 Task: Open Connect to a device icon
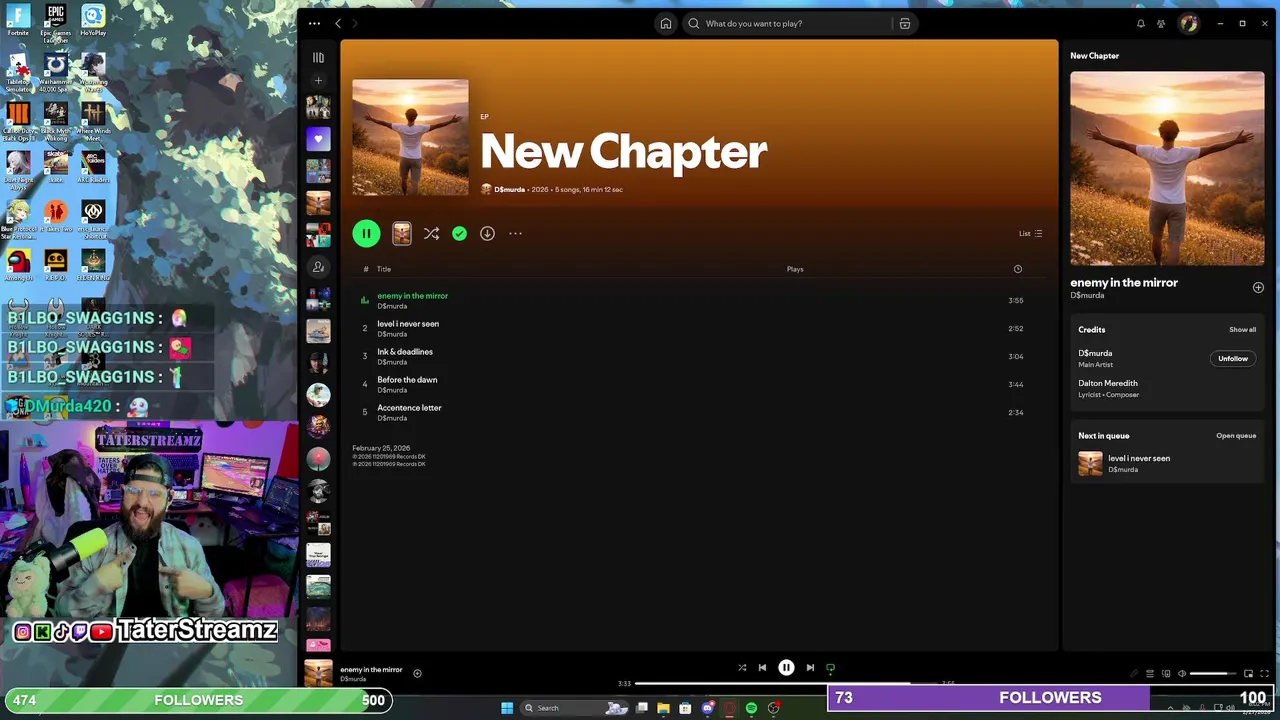(1166, 674)
